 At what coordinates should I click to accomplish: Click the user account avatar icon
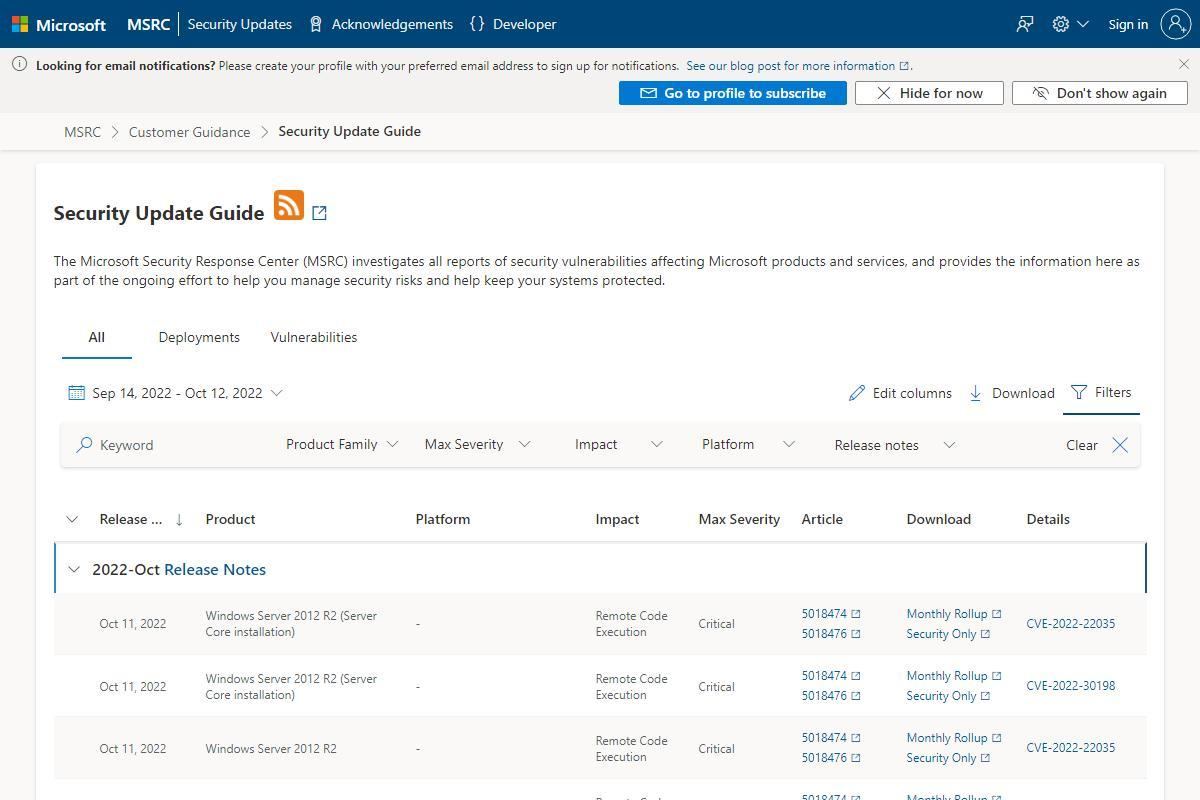coord(1176,24)
